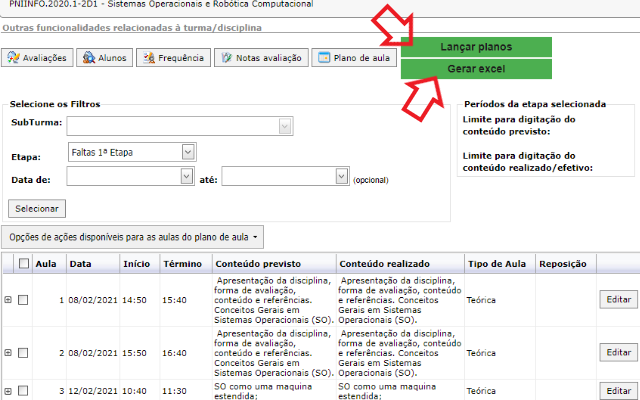Click the green Lançar planos button
This screenshot has width=640, height=400.
tap(476, 47)
